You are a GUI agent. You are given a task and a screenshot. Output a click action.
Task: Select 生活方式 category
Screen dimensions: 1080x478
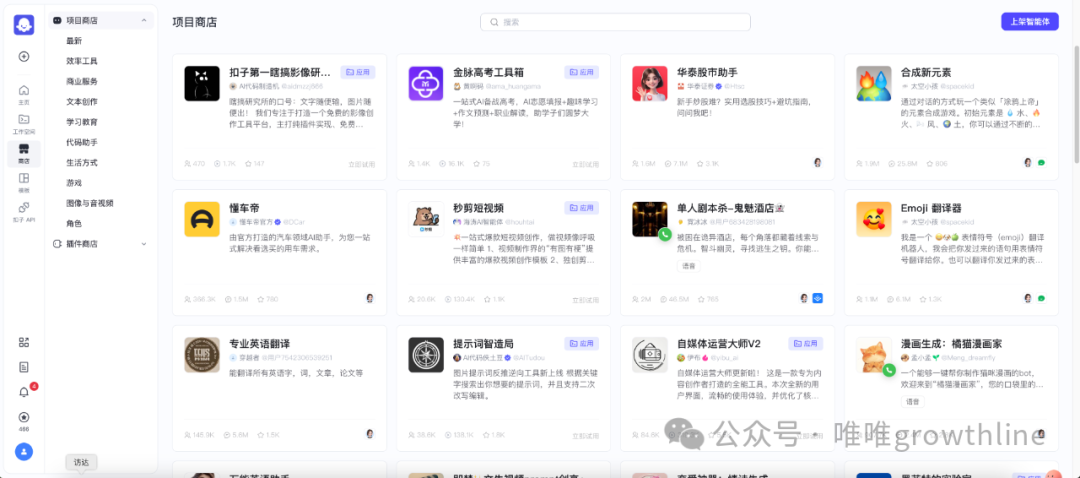[x=82, y=163]
